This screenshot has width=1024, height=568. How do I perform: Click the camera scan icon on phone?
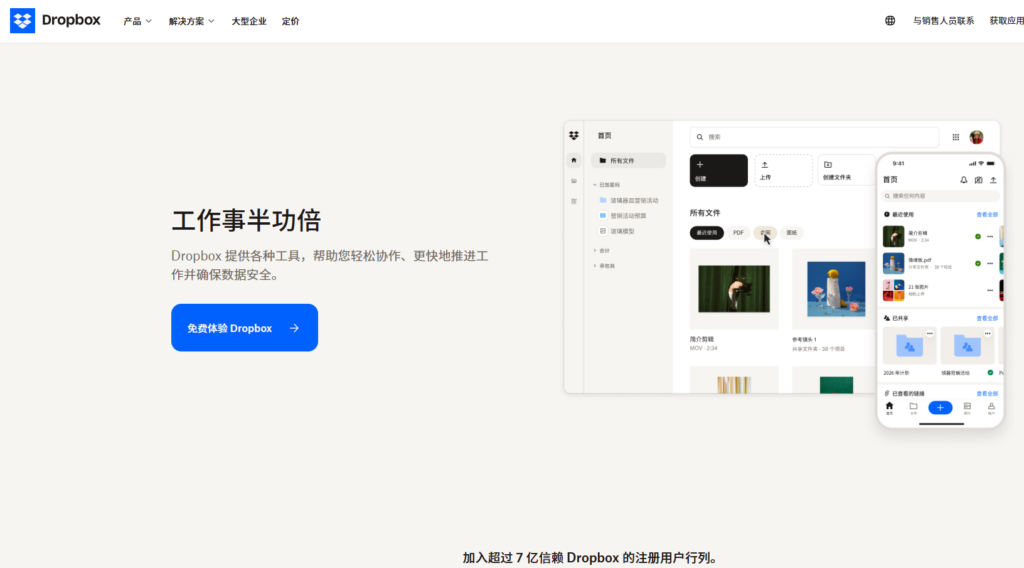978,180
